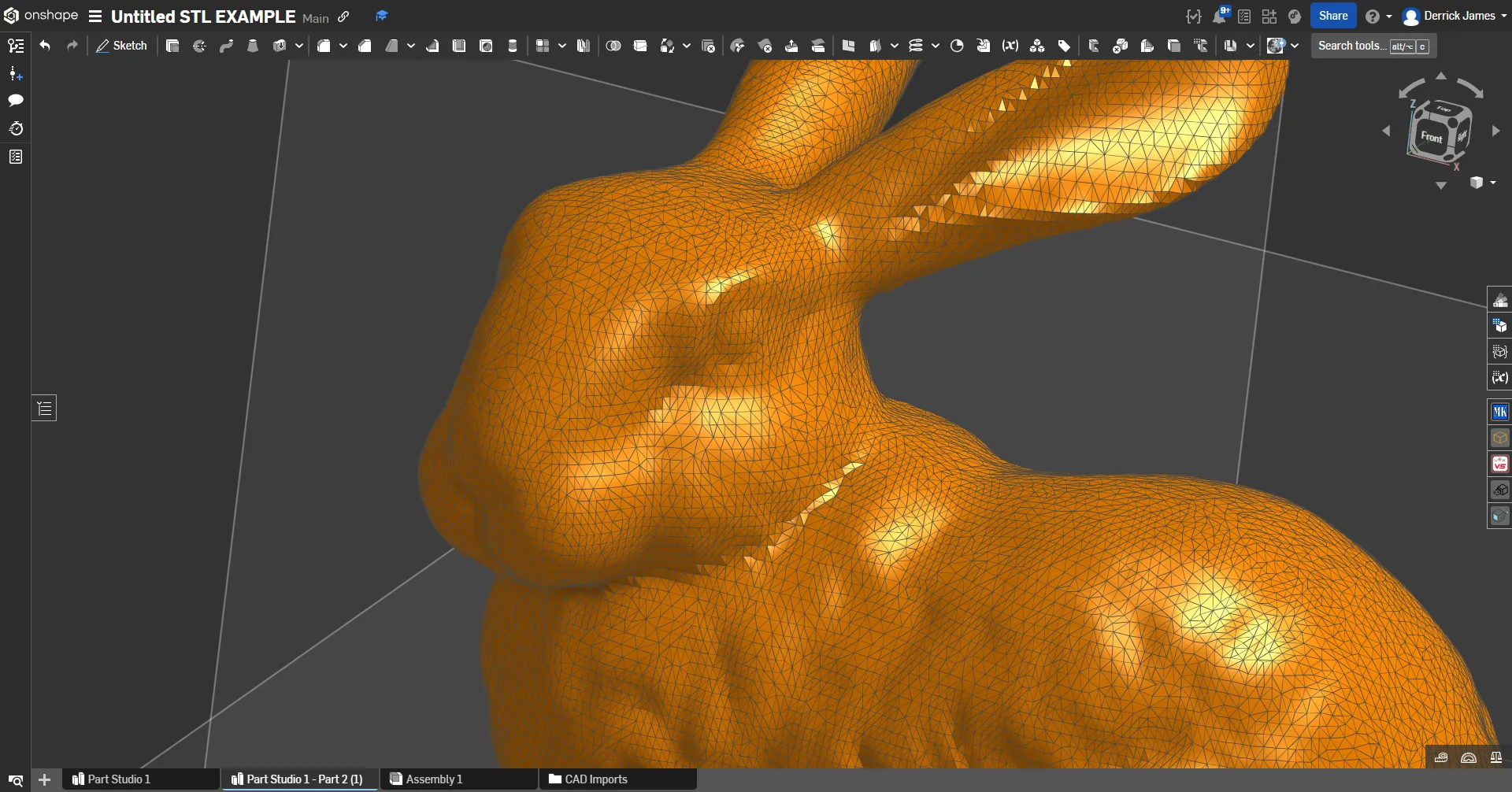Add a new tab with plus button
1512x792 pixels.
45,779
